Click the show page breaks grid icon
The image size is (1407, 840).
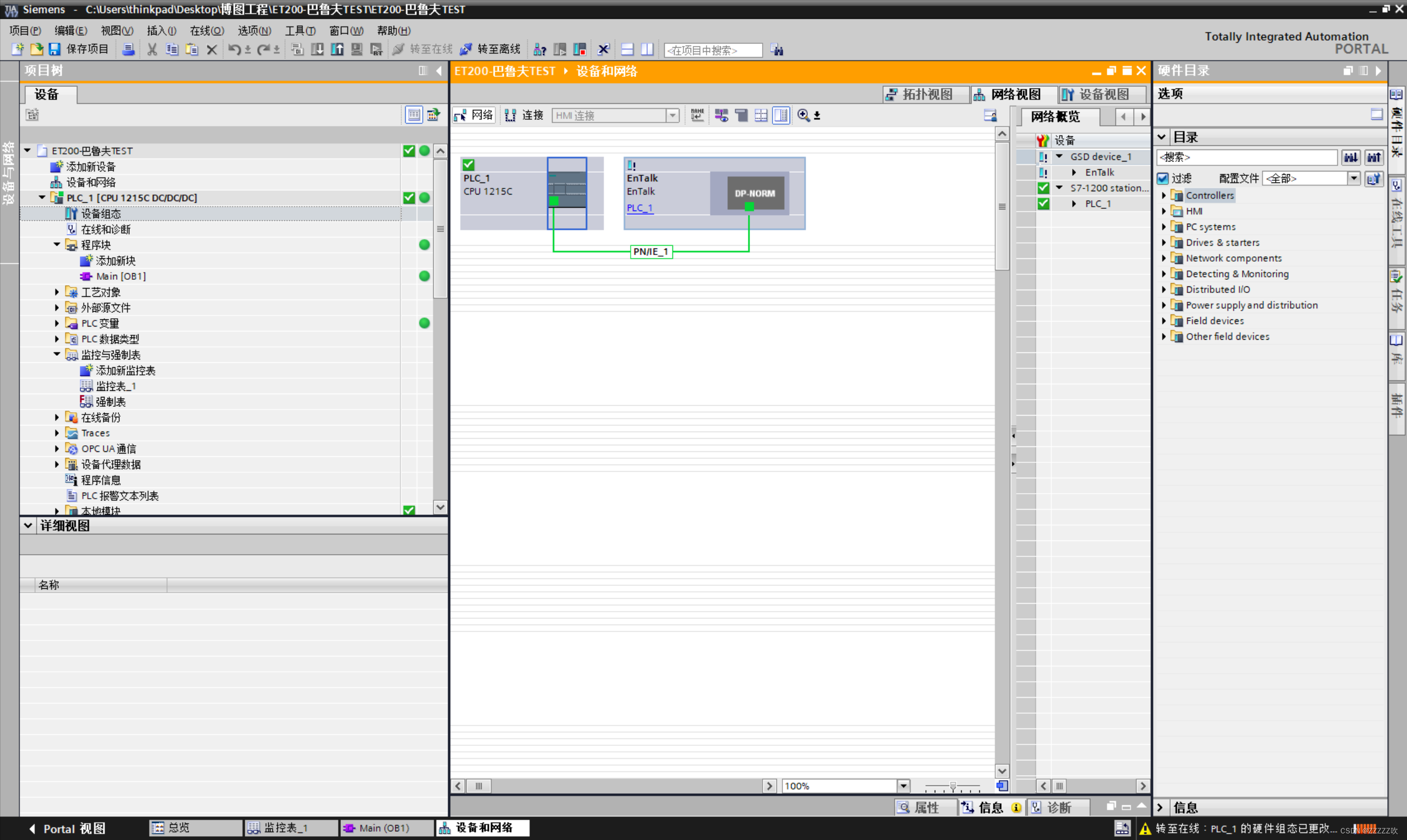pyautogui.click(x=760, y=115)
